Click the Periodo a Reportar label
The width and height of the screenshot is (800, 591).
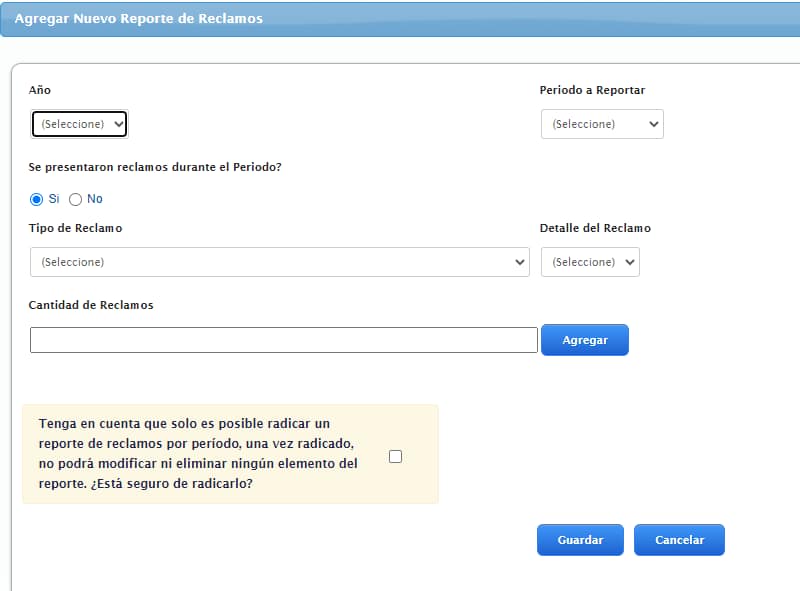[592, 90]
